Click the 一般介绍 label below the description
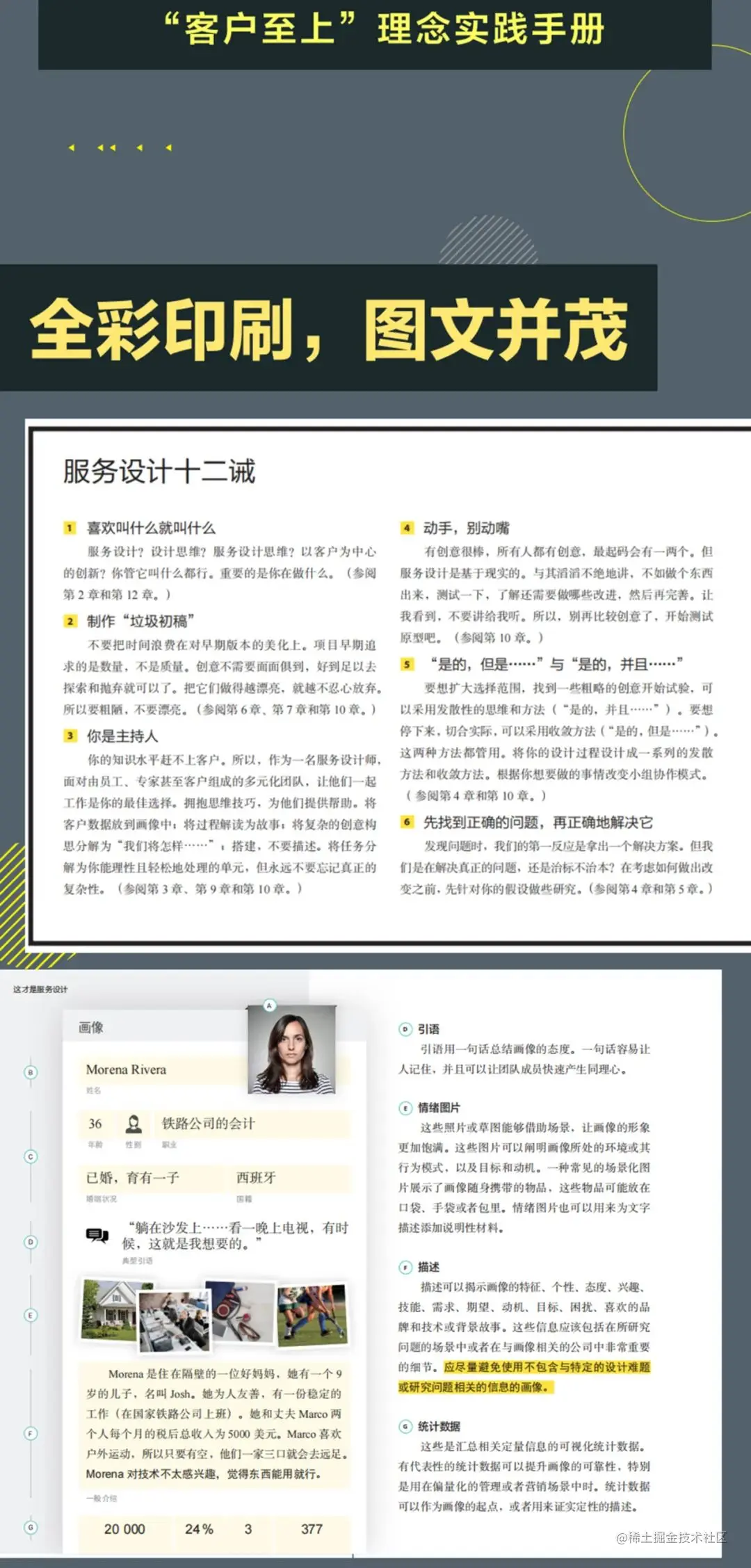The width and height of the screenshot is (751, 1568). 102,1498
